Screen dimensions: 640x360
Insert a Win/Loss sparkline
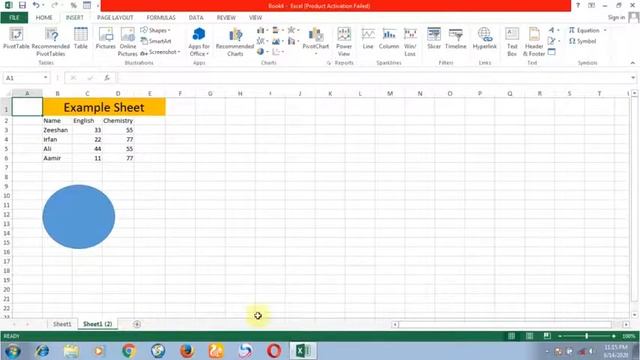tap(410, 42)
